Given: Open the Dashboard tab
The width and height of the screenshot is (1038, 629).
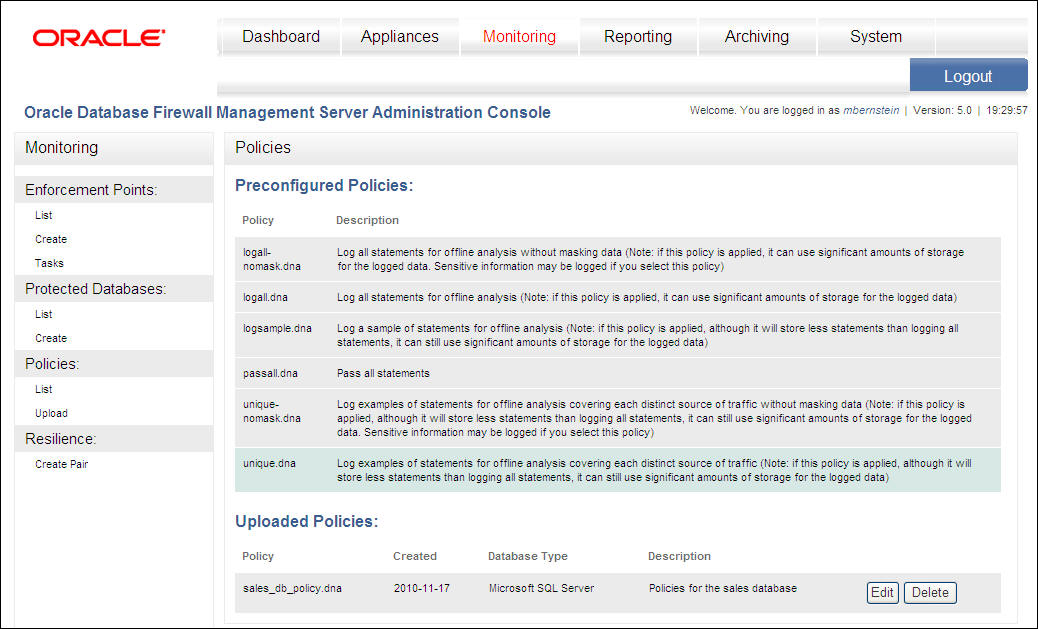Looking at the screenshot, I should [x=281, y=36].
